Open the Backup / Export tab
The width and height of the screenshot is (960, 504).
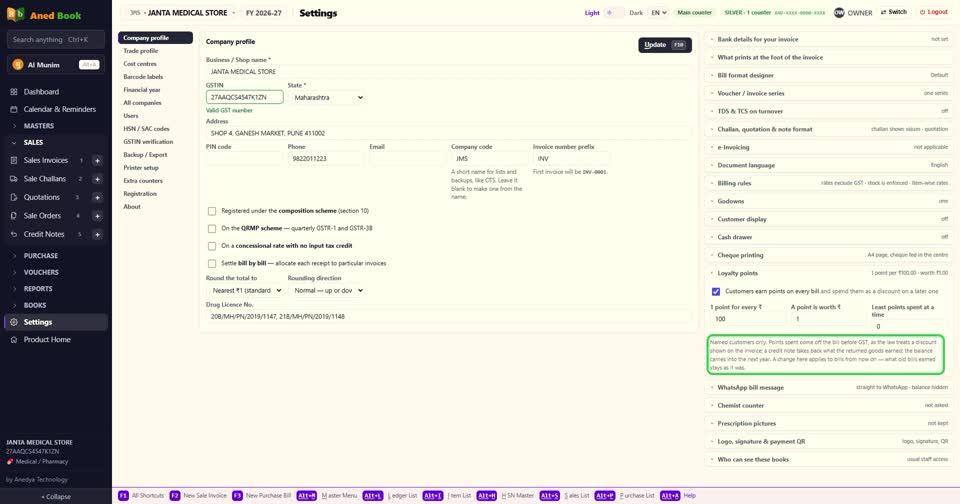click(155, 154)
